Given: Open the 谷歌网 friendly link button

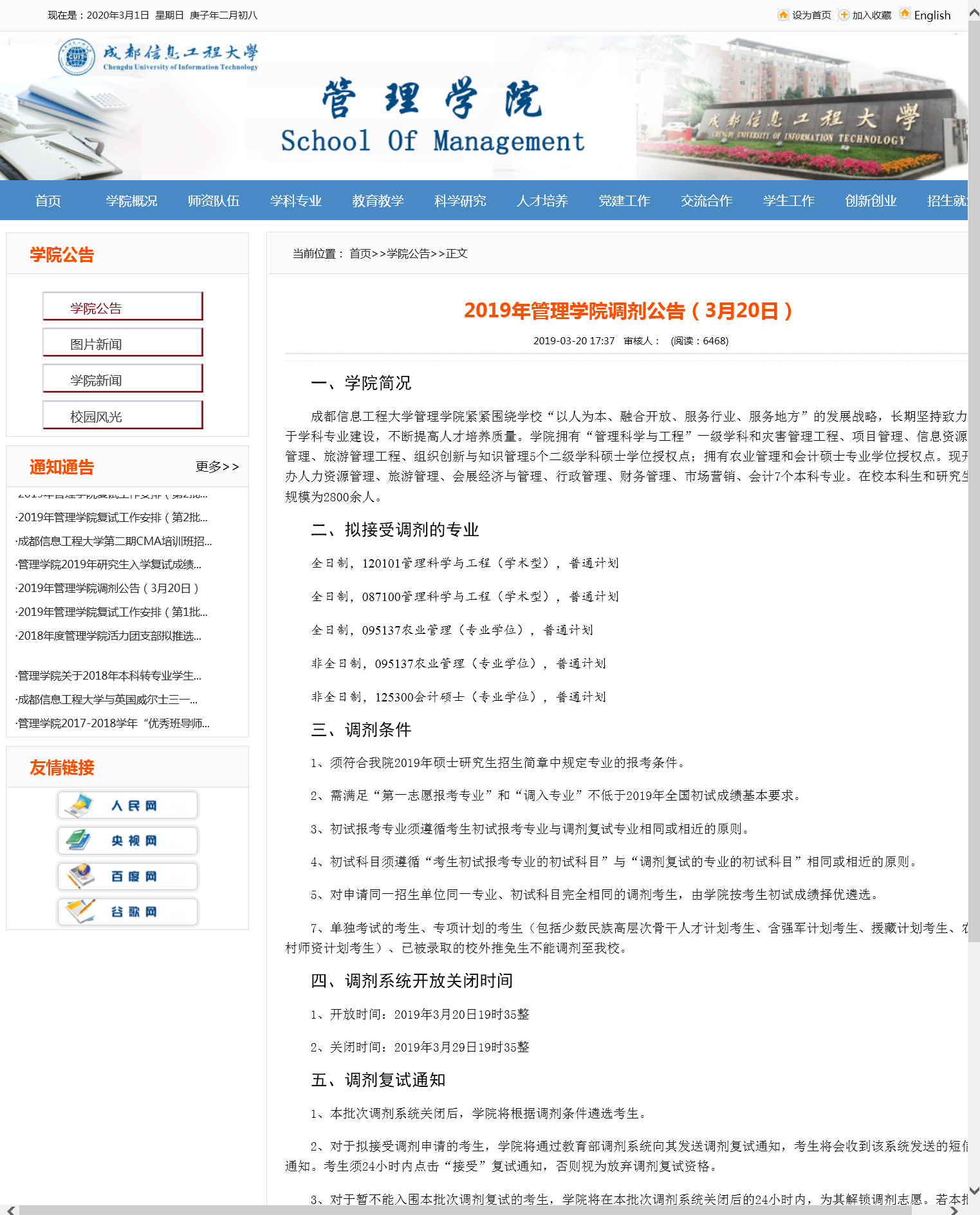Looking at the screenshot, I should tap(127, 911).
